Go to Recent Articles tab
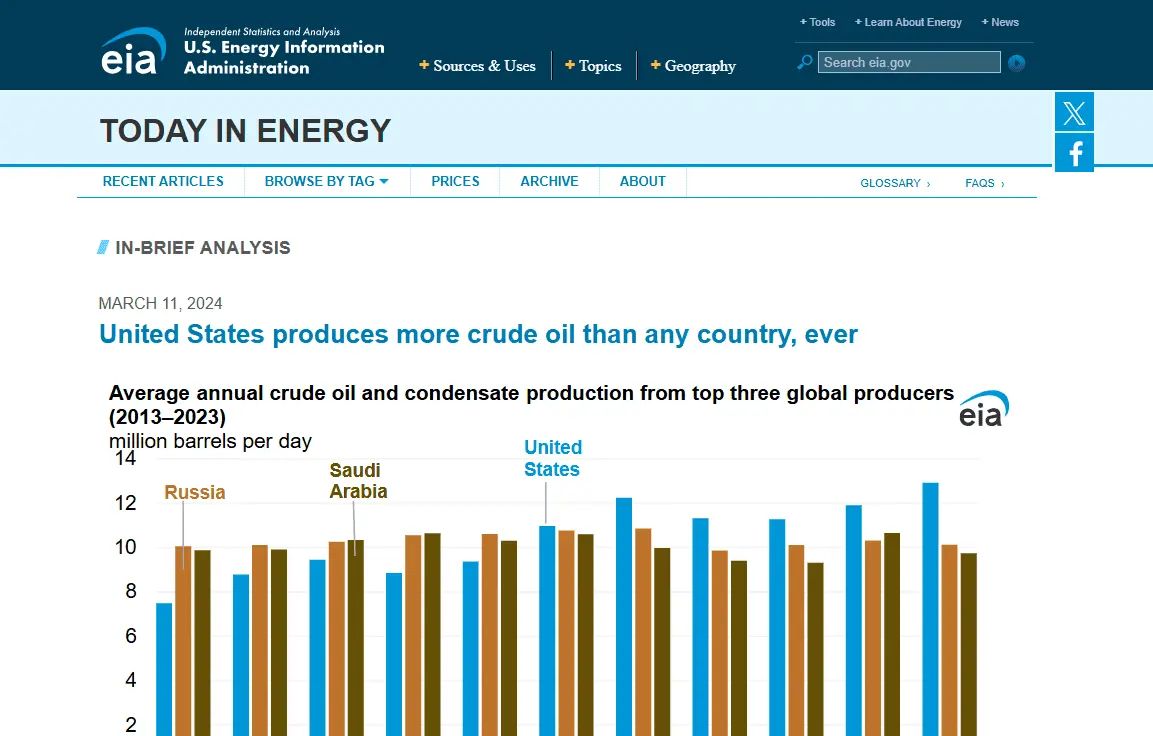The image size is (1153, 736). click(x=163, y=181)
